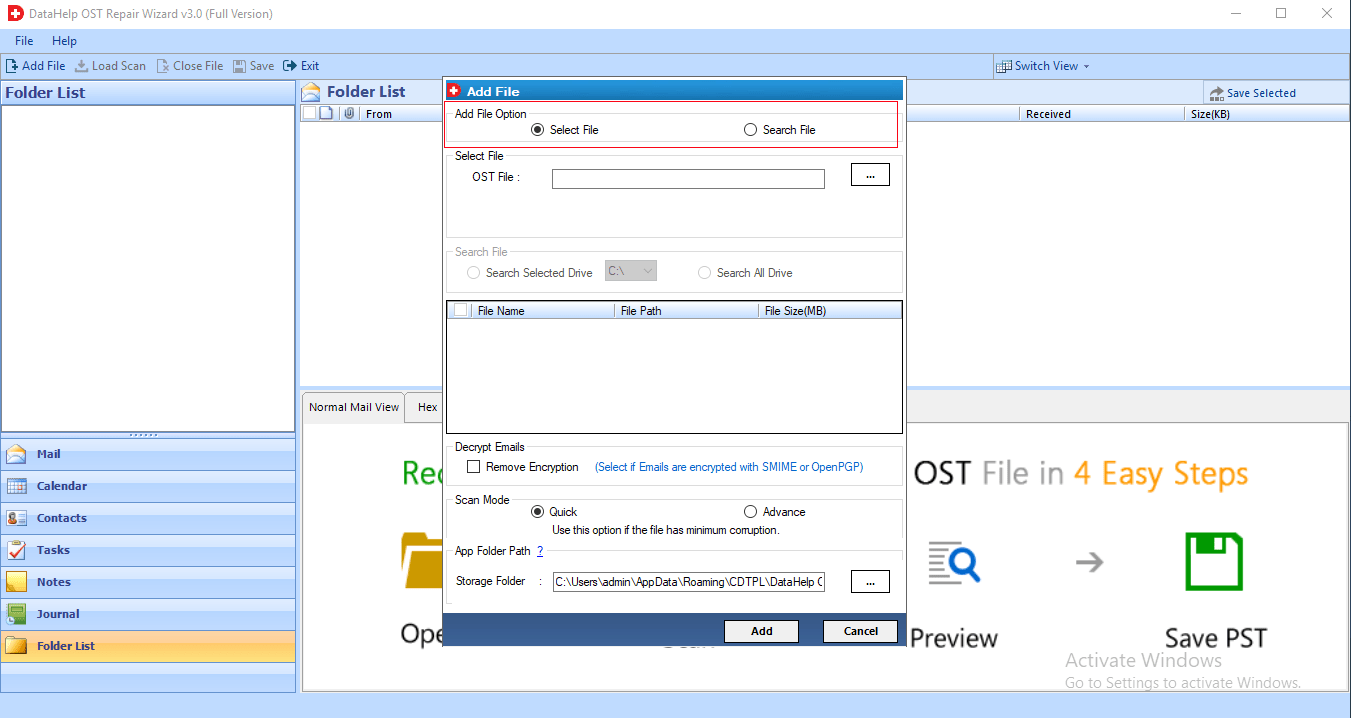The image size is (1351, 718).
Task: Open the Switch View dropdown
Action: (x=1043, y=65)
